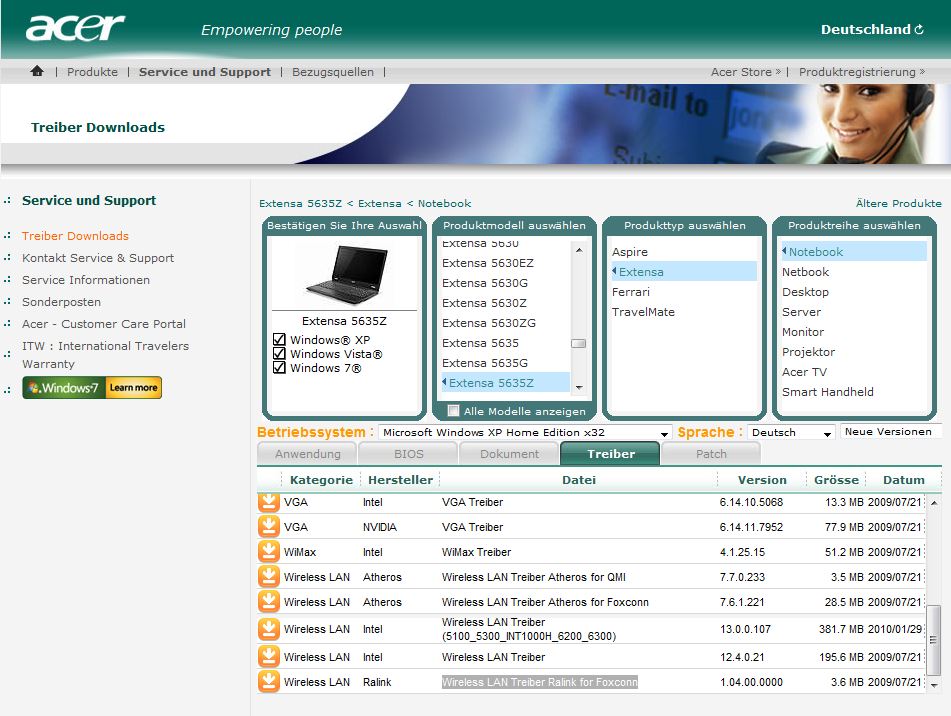The width and height of the screenshot is (951, 716).
Task: Select Netbook product line
Action: (805, 272)
